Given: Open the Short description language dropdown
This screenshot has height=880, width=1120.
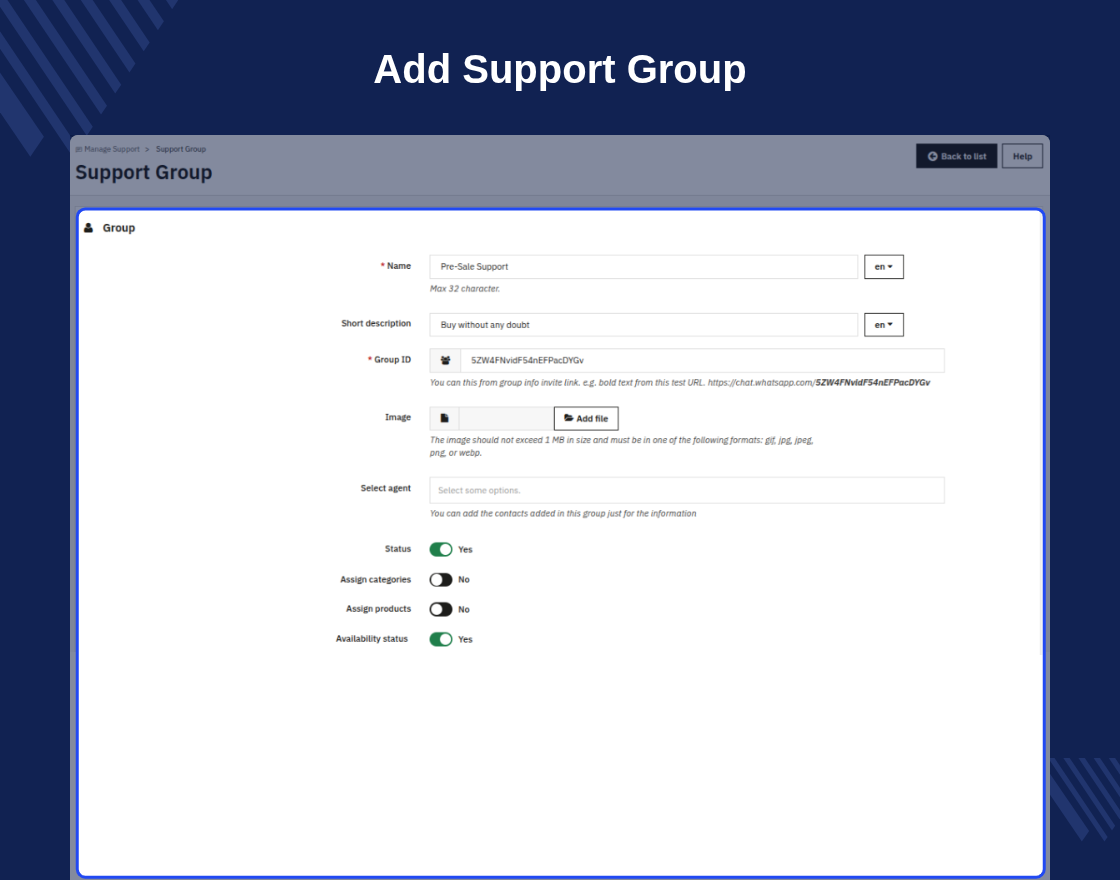Looking at the screenshot, I should [x=884, y=325].
